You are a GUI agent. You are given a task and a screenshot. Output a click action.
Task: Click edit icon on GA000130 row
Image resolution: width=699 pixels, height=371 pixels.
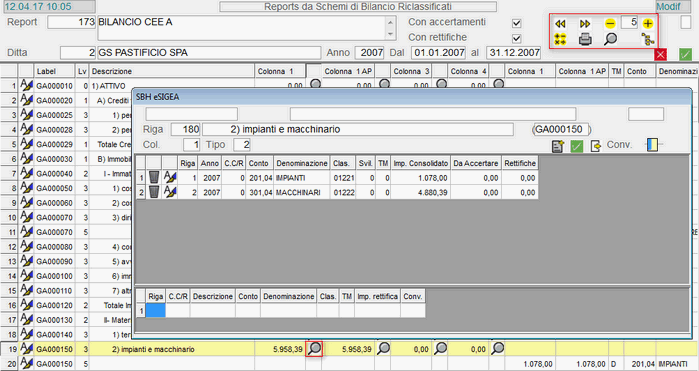pyautogui.click(x=26, y=320)
